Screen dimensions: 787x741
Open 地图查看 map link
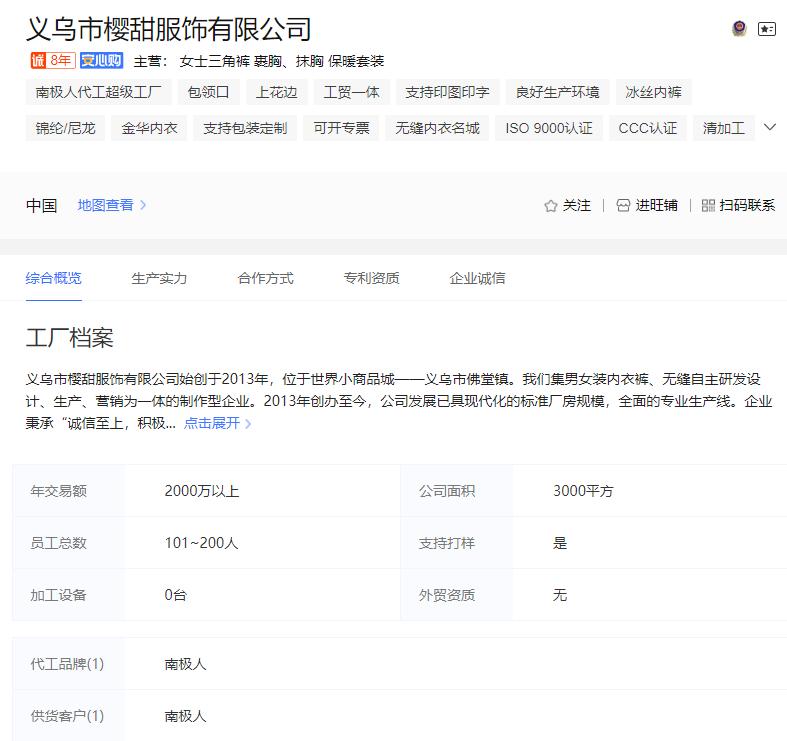pos(105,205)
